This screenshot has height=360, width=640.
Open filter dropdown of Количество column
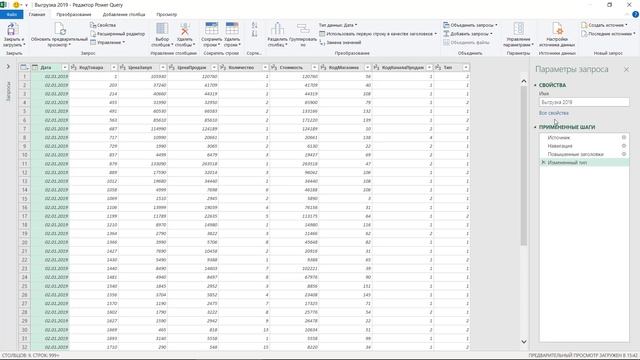[x=265, y=67]
